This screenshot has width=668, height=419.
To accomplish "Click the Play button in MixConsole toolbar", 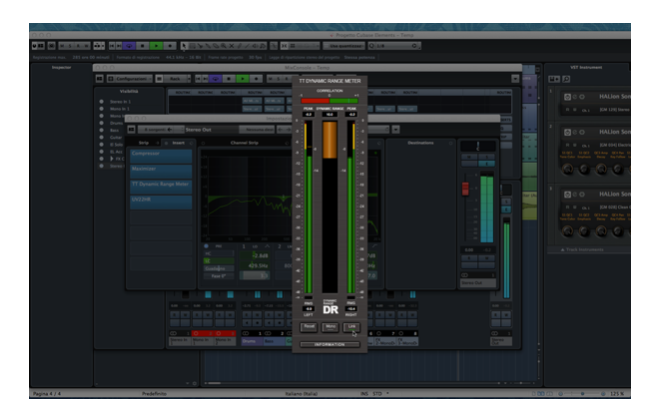I will click(242, 79).
